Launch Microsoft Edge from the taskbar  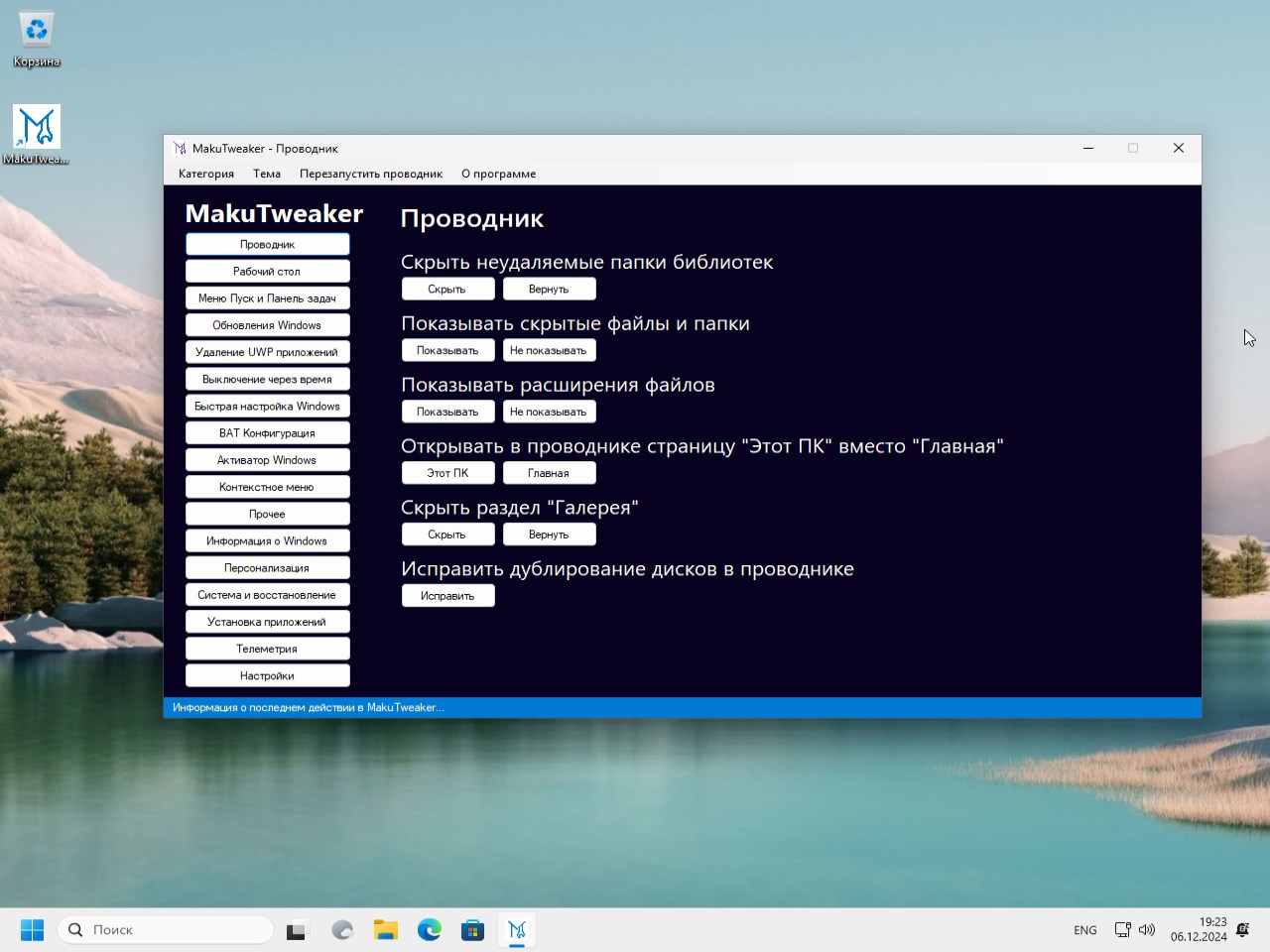pyautogui.click(x=430, y=930)
